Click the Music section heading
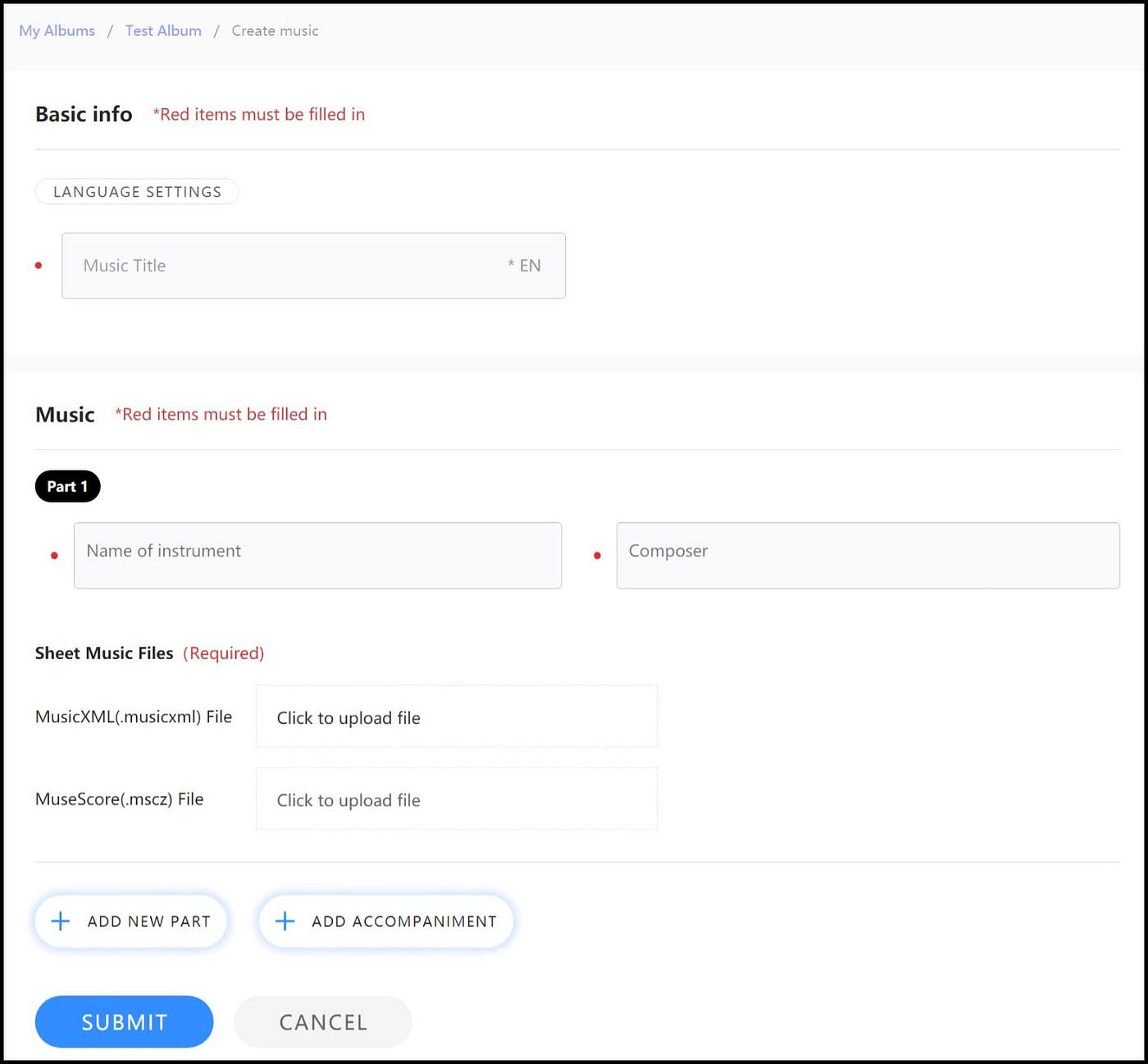Image resolution: width=1148 pixels, height=1064 pixels. [x=65, y=414]
